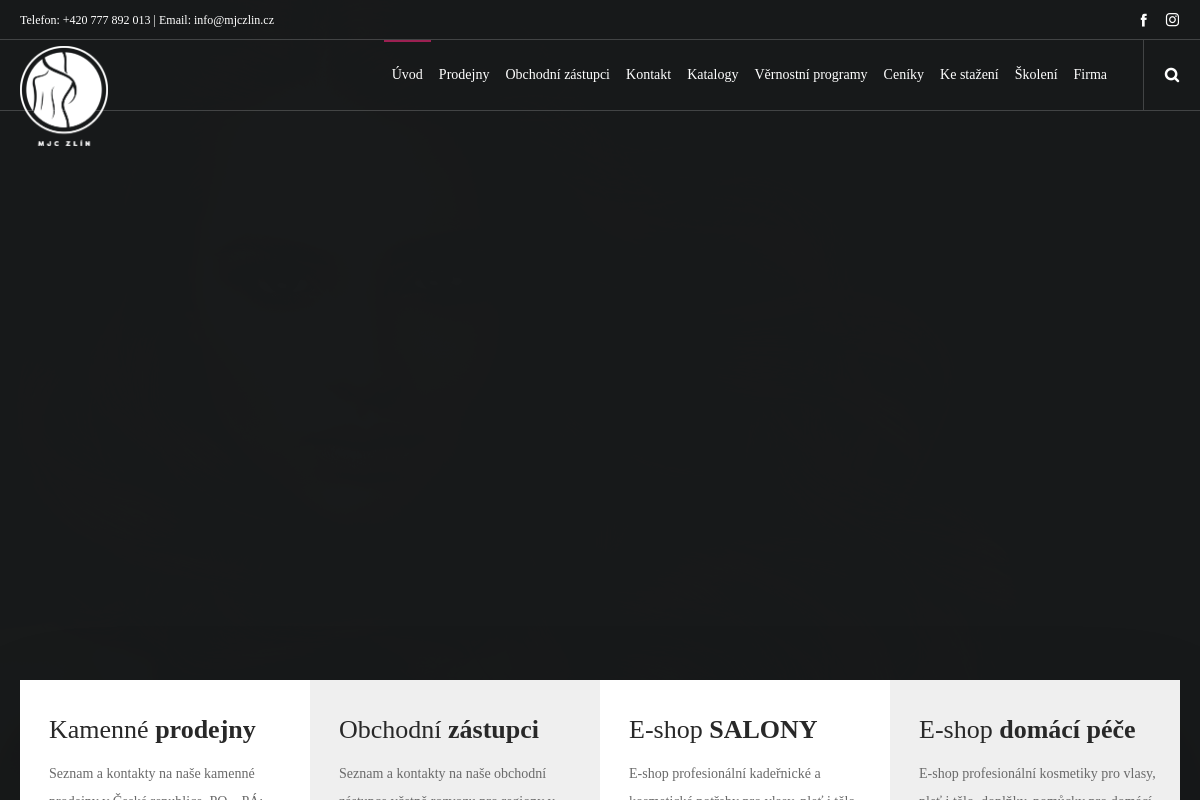The width and height of the screenshot is (1200, 800).
Task: Open the Firma page
Action: tap(1090, 74)
